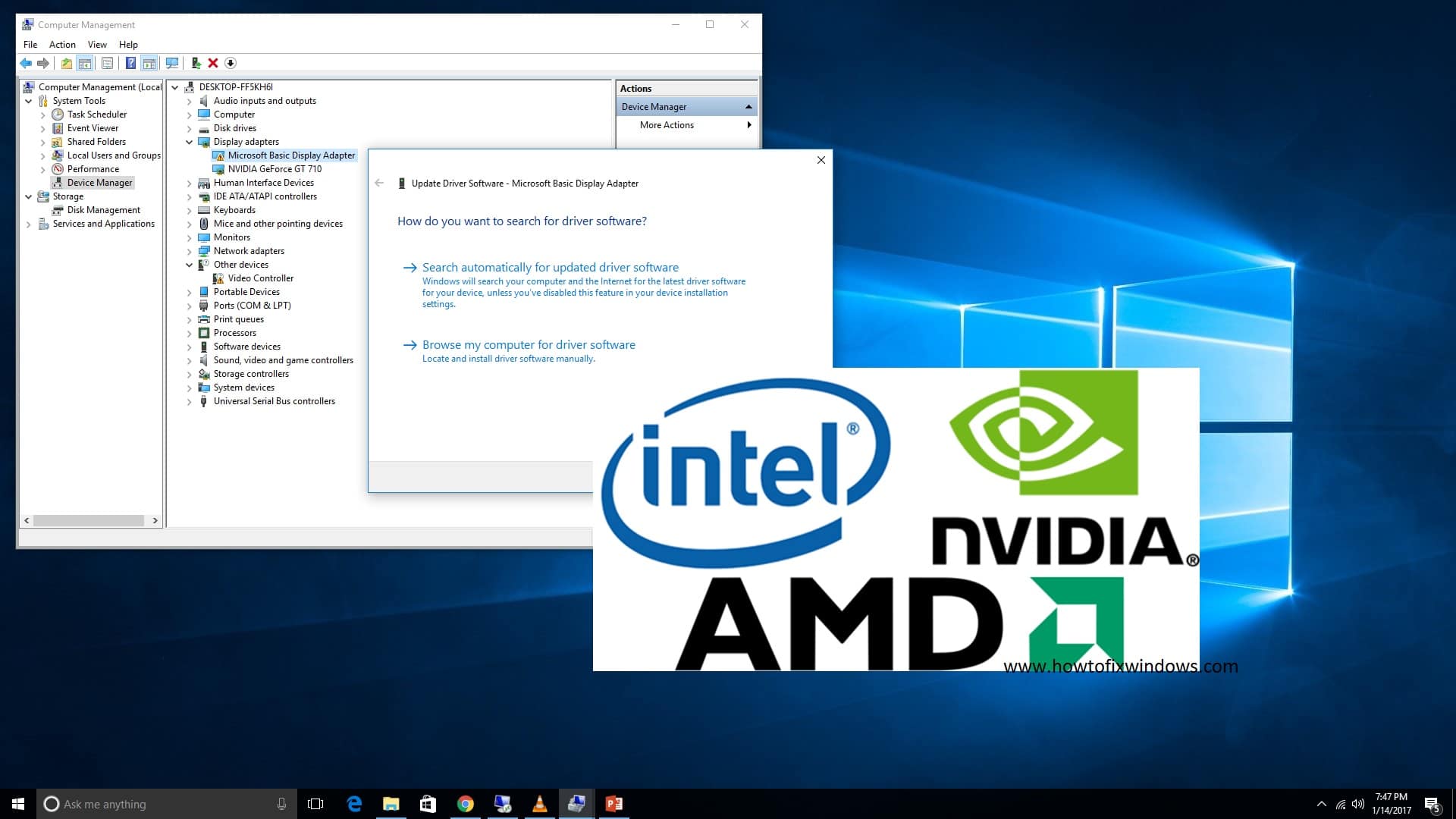Open the Action menu

pyautogui.click(x=62, y=45)
